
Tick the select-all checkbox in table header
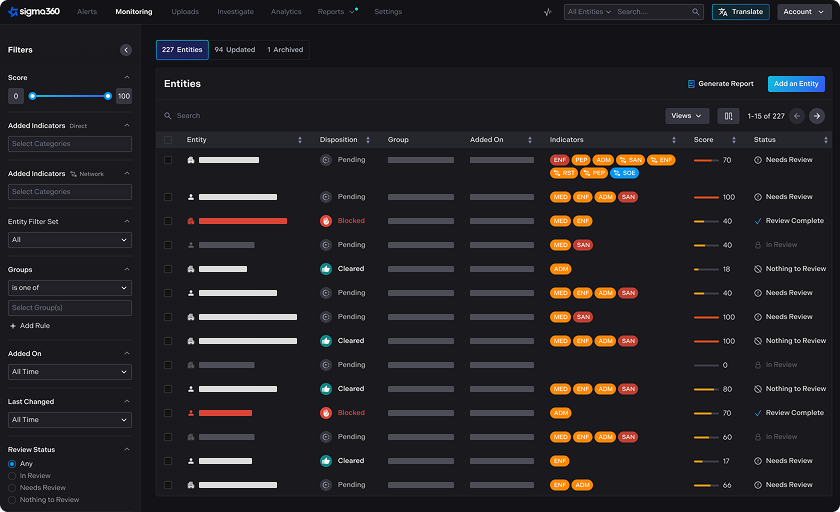tap(168, 140)
